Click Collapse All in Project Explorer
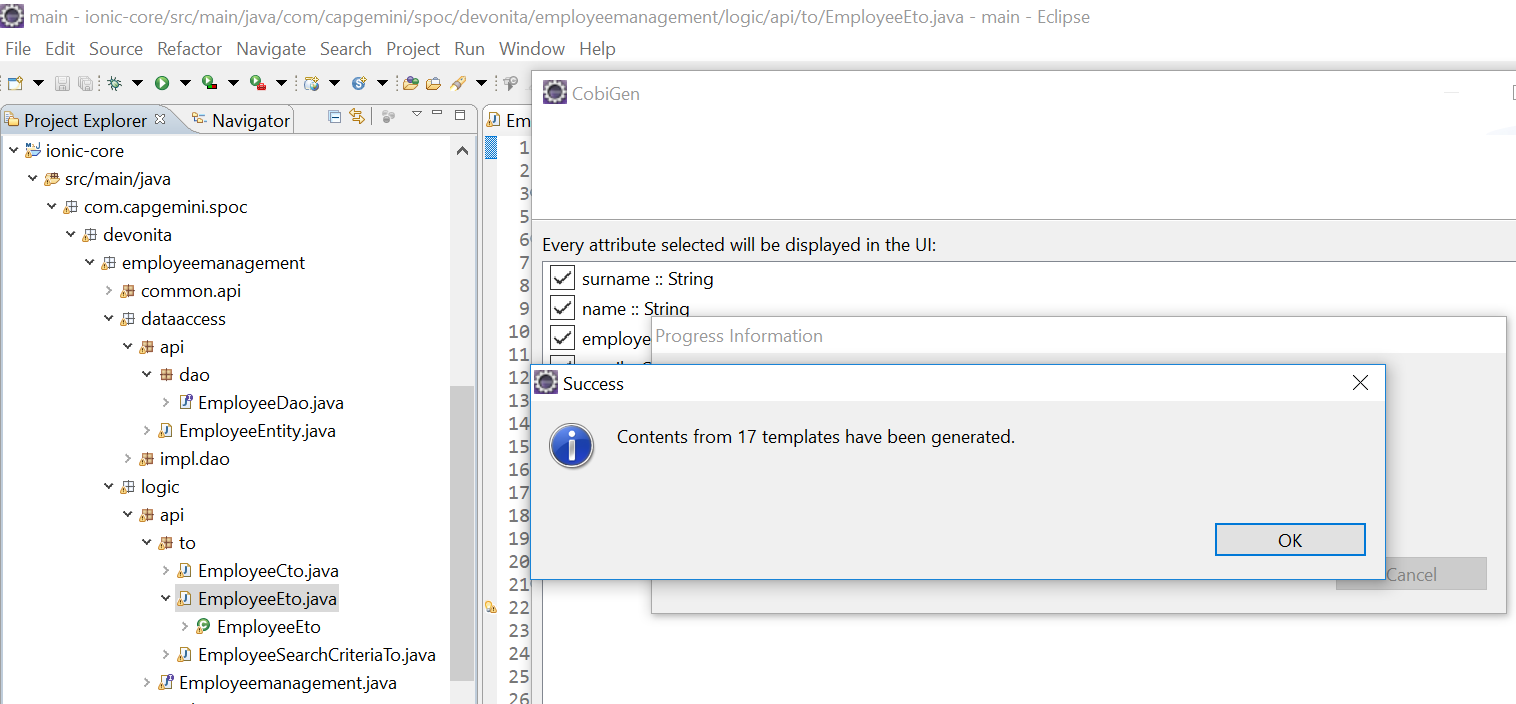Viewport: 1516px width, 704px height. (x=335, y=117)
